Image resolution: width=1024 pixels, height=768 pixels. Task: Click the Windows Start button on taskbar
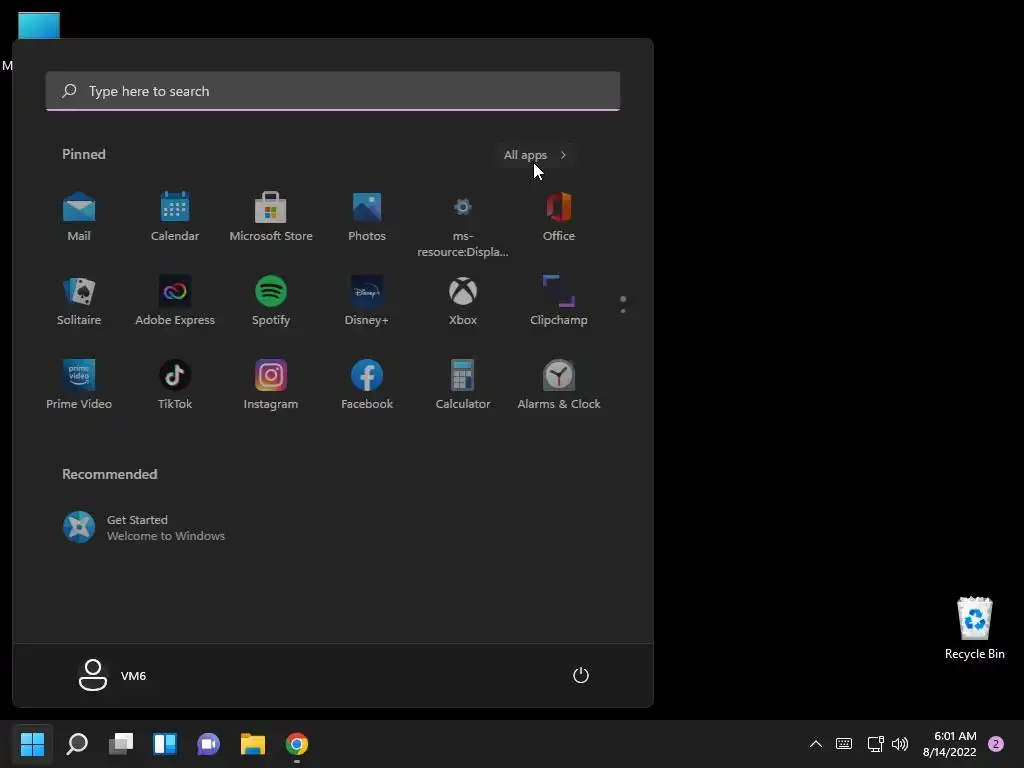coord(32,744)
